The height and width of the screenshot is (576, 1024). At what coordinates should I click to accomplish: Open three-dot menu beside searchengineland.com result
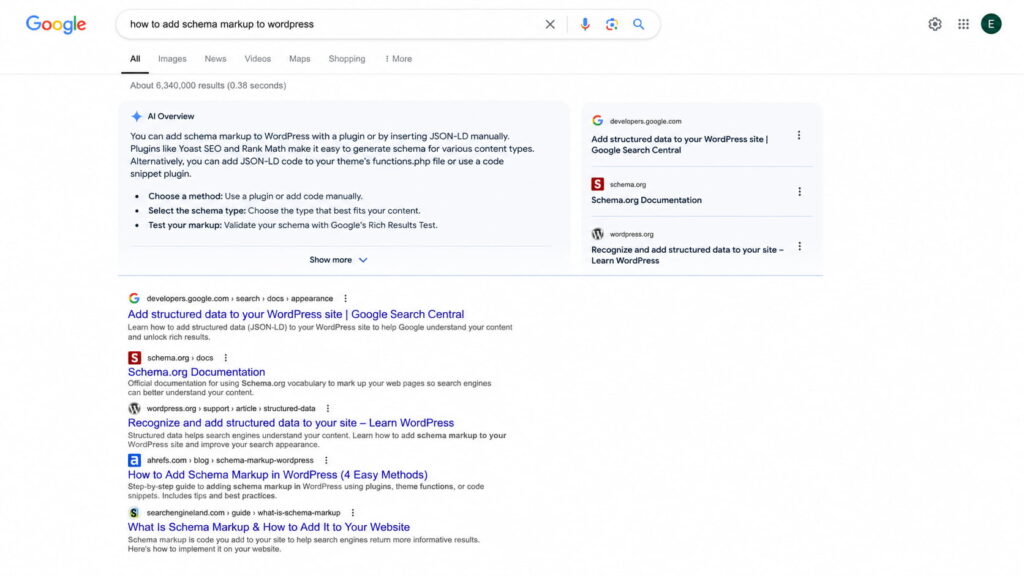[353, 513]
